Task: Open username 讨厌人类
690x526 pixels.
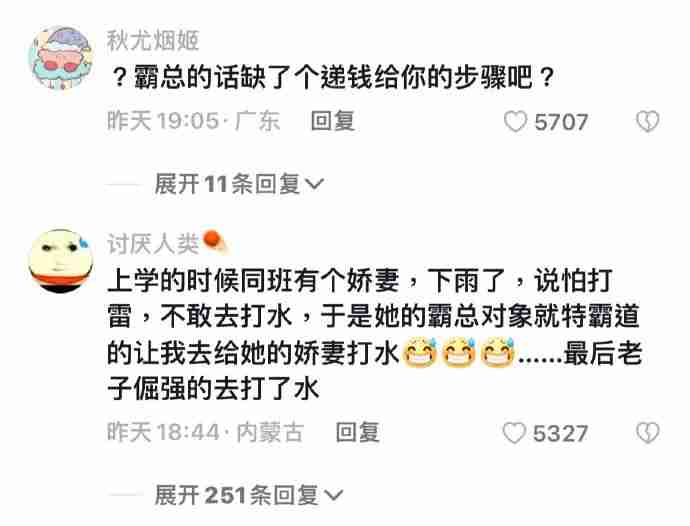Action: coord(153,244)
